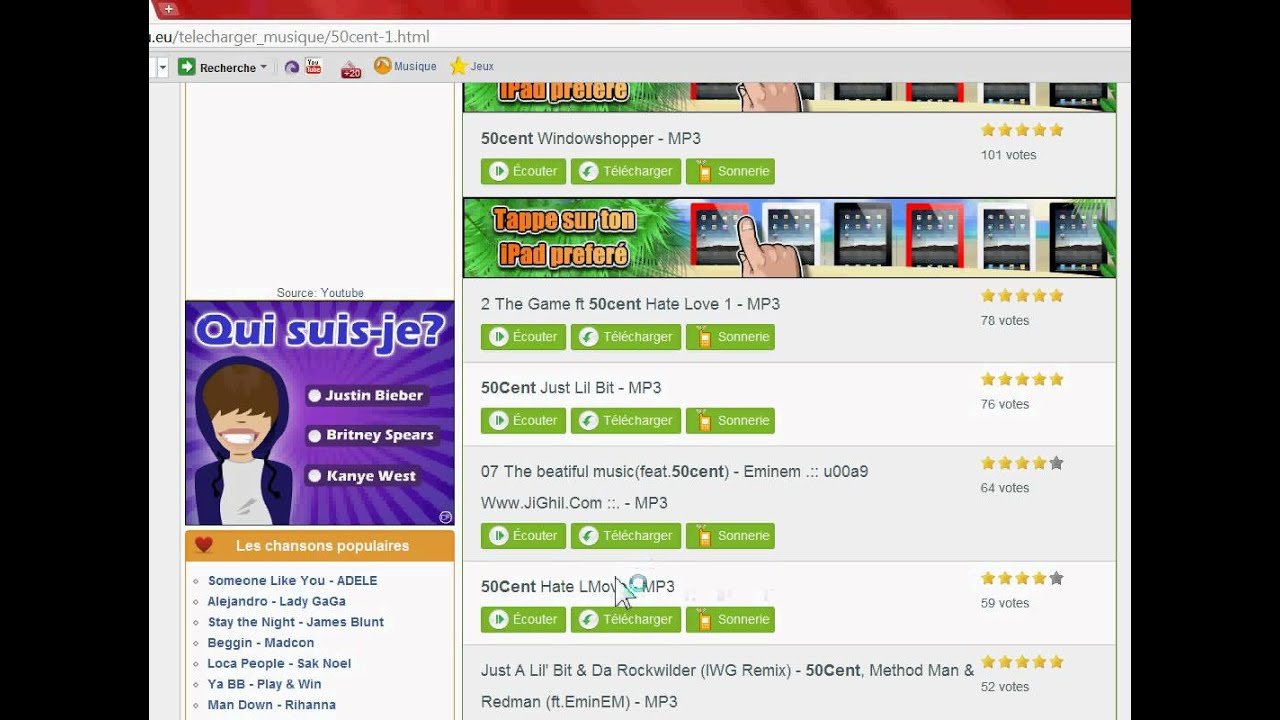
Task: Download The beatiful music Eminem track
Action: [626, 536]
